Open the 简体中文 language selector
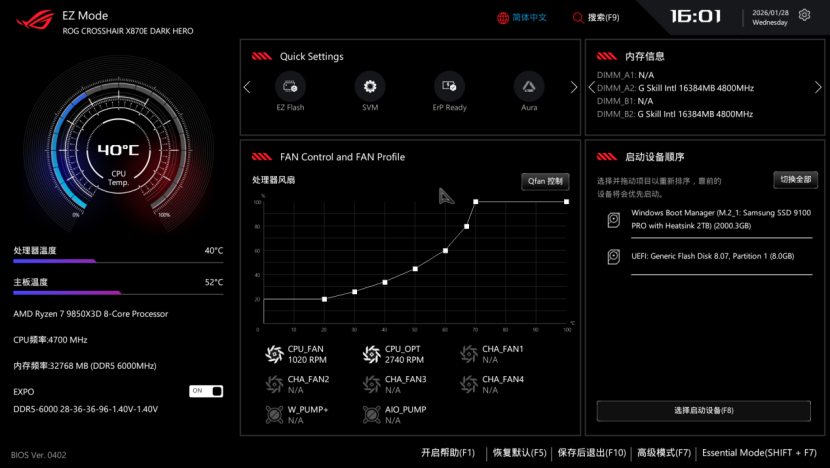The width and height of the screenshot is (830, 468). point(522,17)
